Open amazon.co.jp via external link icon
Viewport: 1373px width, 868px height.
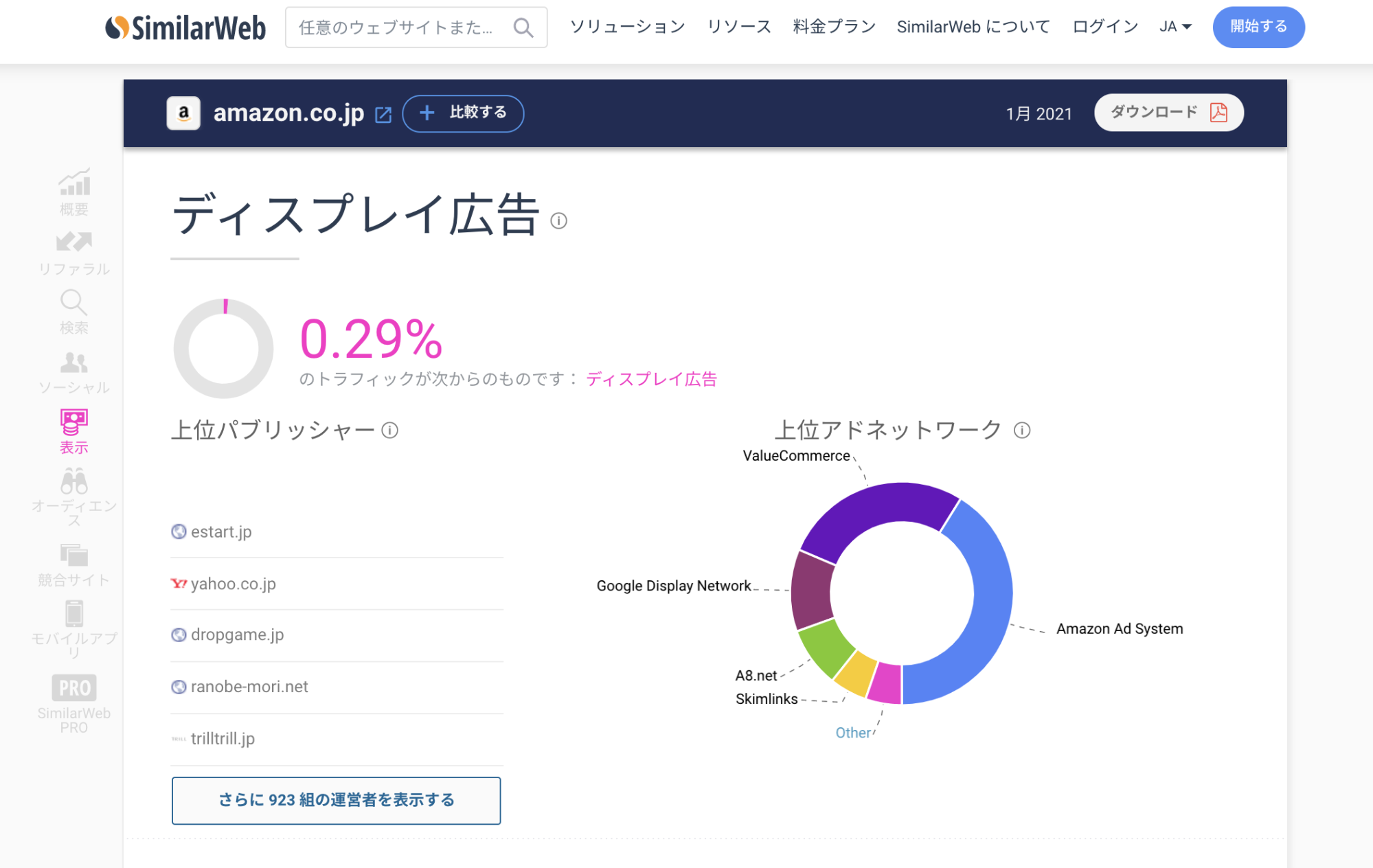383,115
